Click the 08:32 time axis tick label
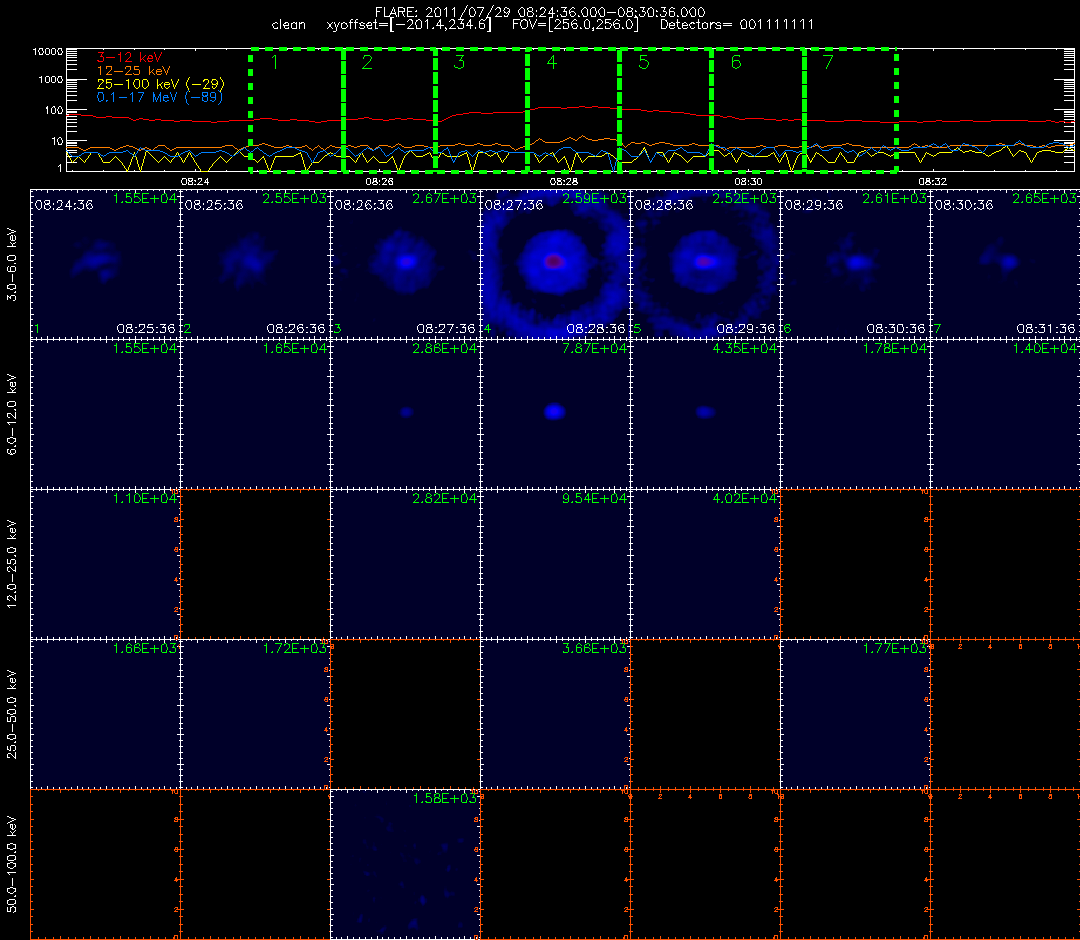The height and width of the screenshot is (940, 1080). coord(932,181)
